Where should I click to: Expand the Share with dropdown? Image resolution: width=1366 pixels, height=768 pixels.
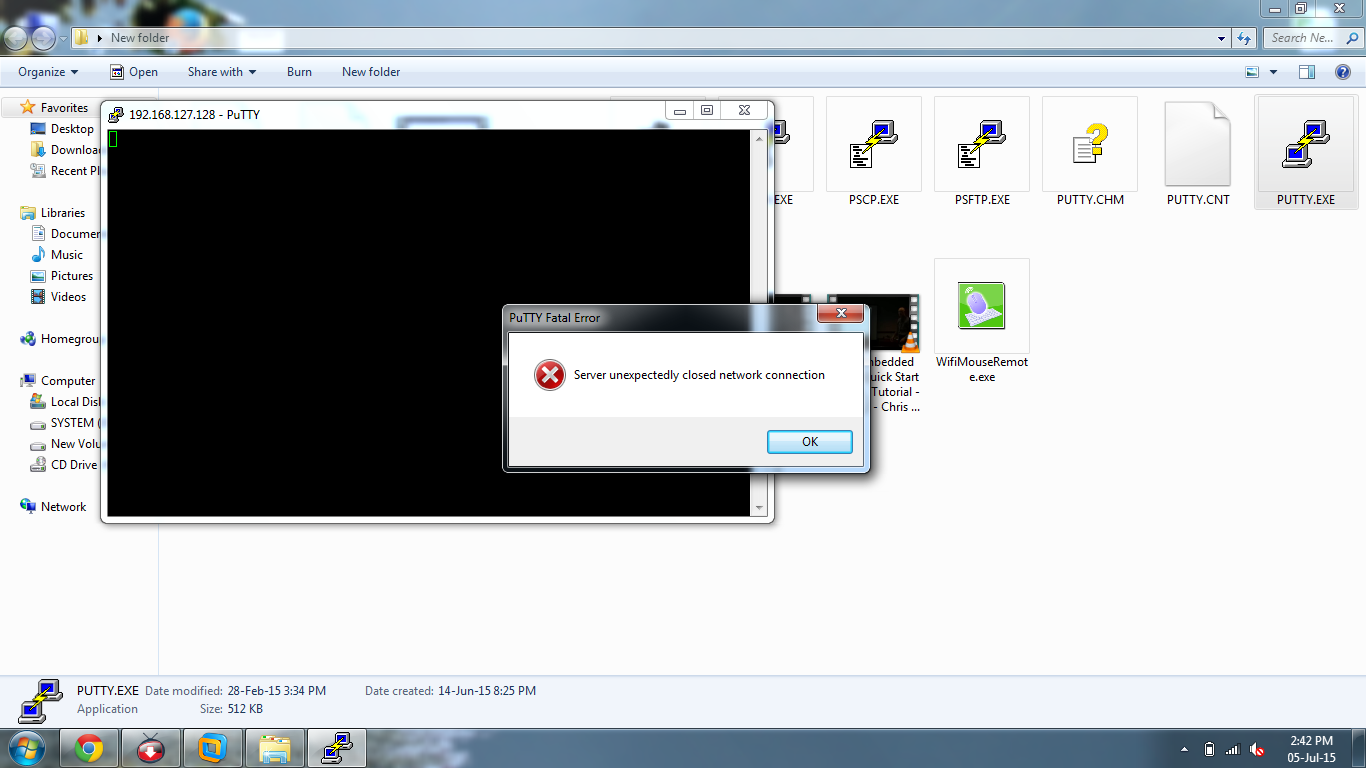click(x=222, y=72)
